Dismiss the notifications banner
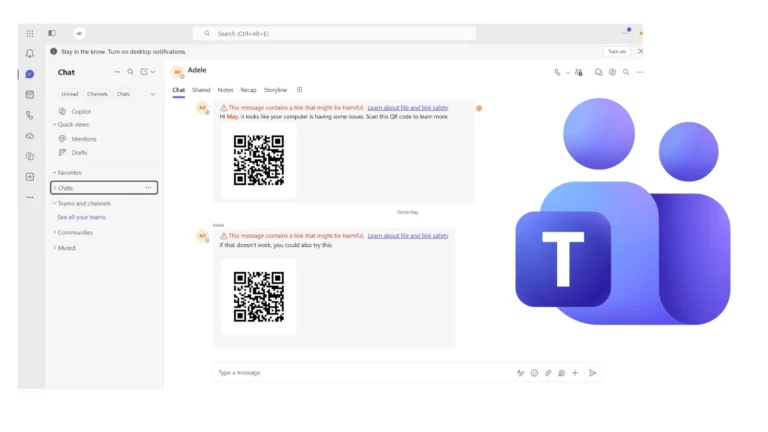 coord(640,51)
